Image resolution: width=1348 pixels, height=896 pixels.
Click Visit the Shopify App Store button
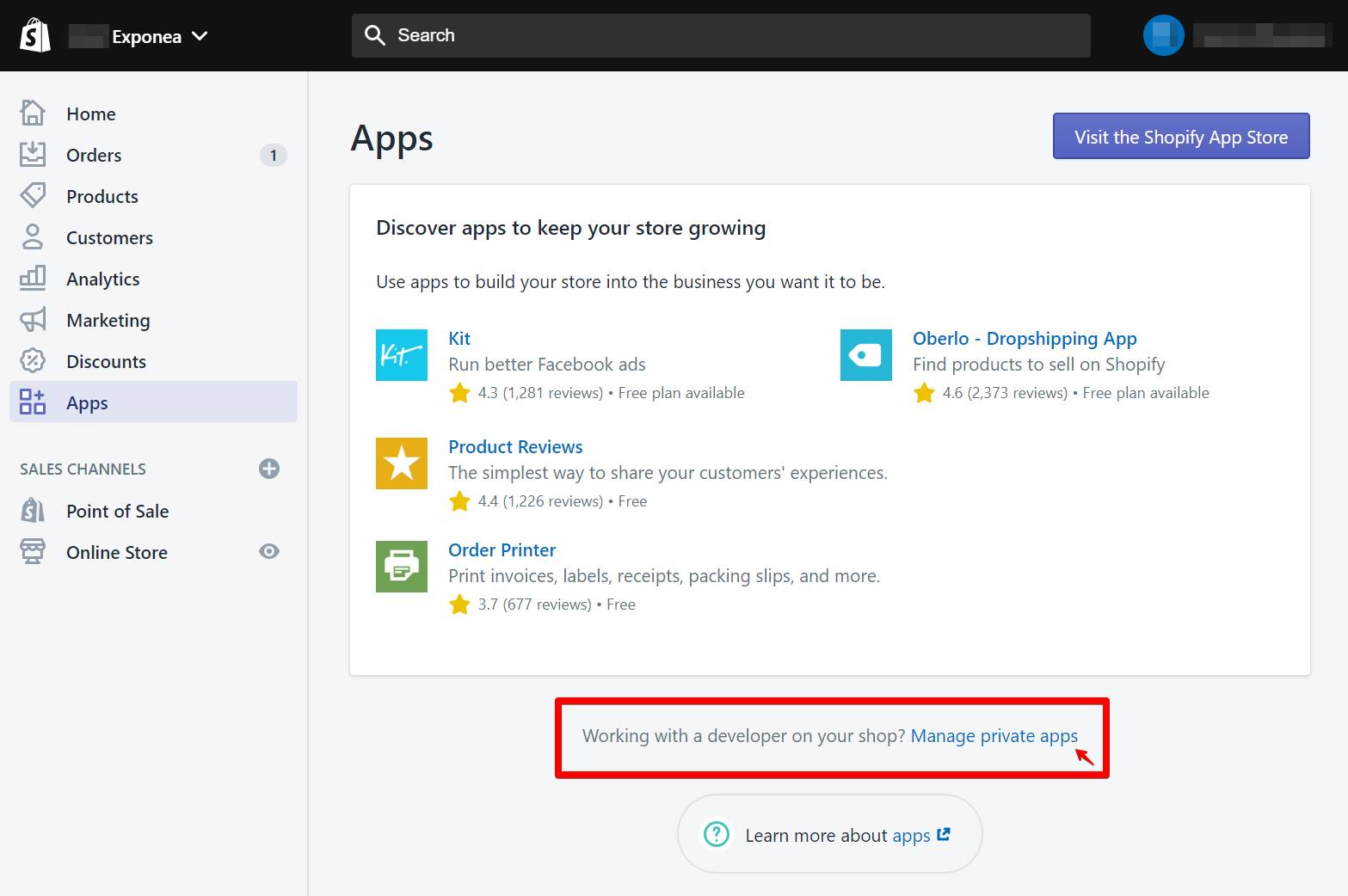point(1181,136)
